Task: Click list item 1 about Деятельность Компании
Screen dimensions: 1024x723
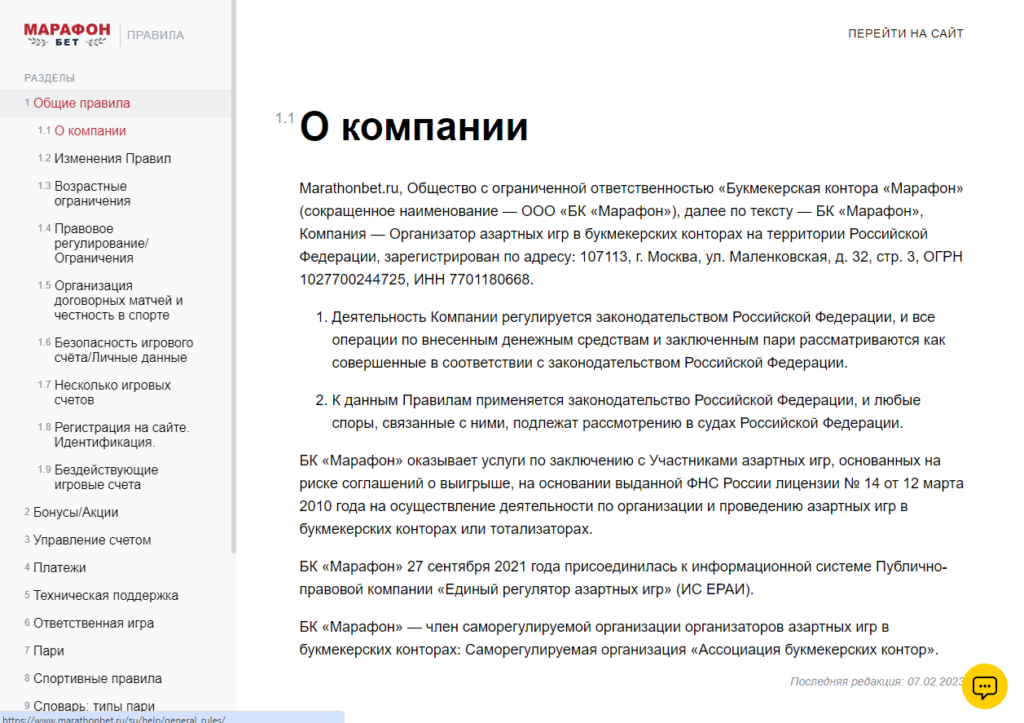Action: (x=638, y=340)
